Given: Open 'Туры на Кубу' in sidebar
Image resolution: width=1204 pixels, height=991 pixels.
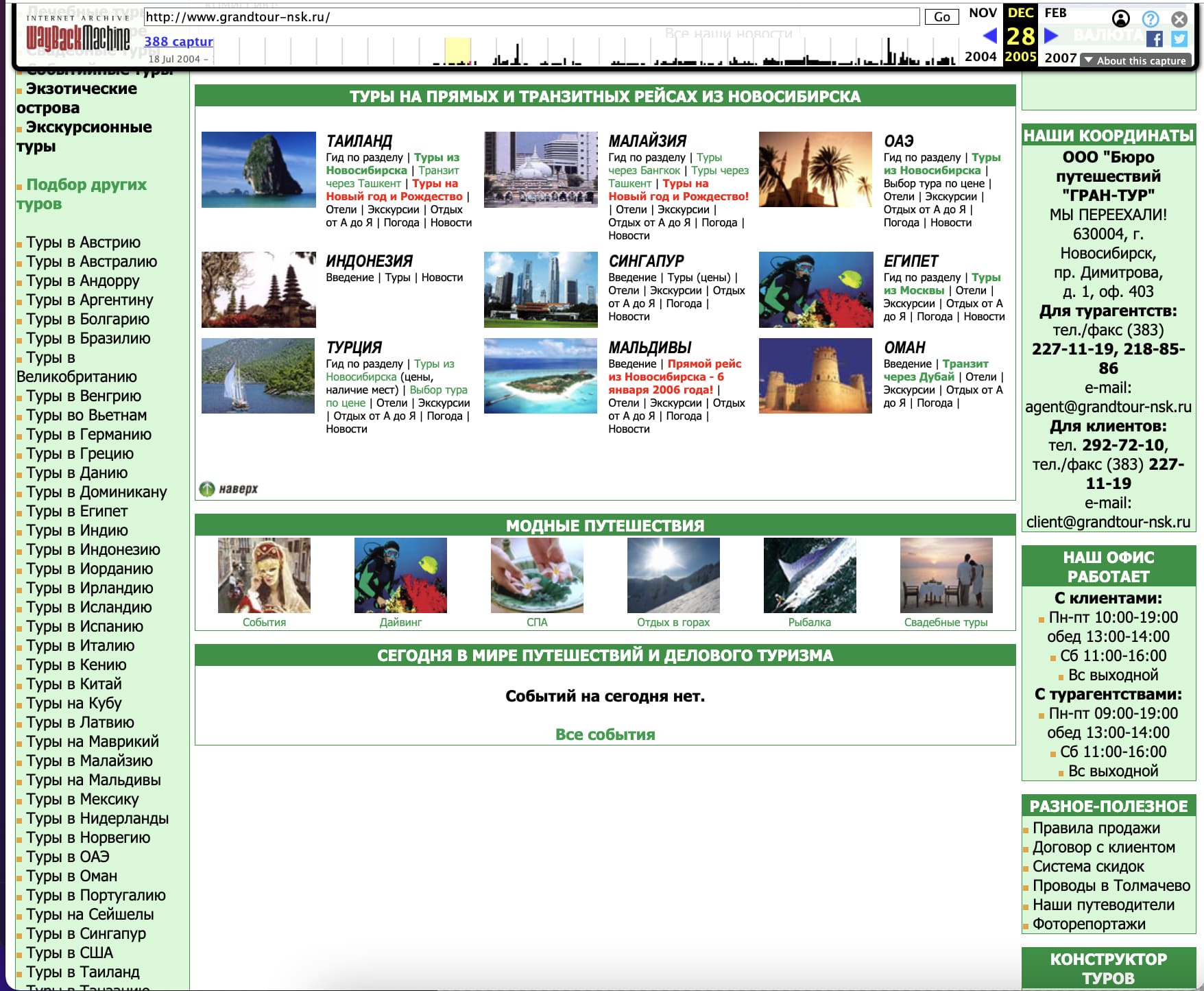Looking at the screenshot, I should pos(73,703).
